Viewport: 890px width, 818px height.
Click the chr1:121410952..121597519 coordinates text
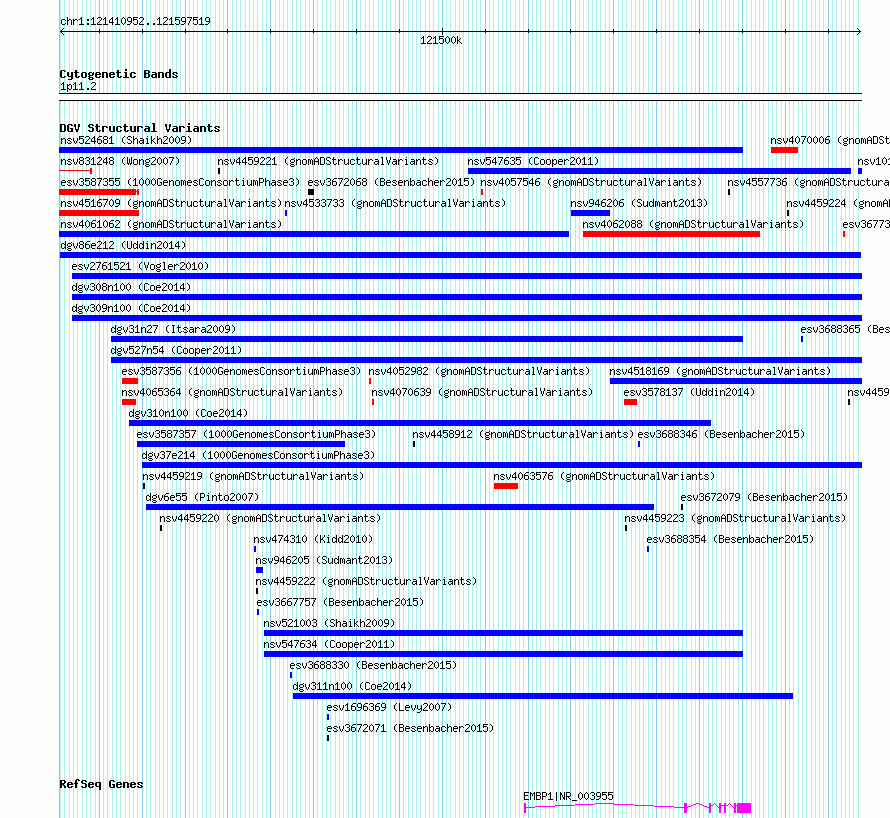click(135, 21)
